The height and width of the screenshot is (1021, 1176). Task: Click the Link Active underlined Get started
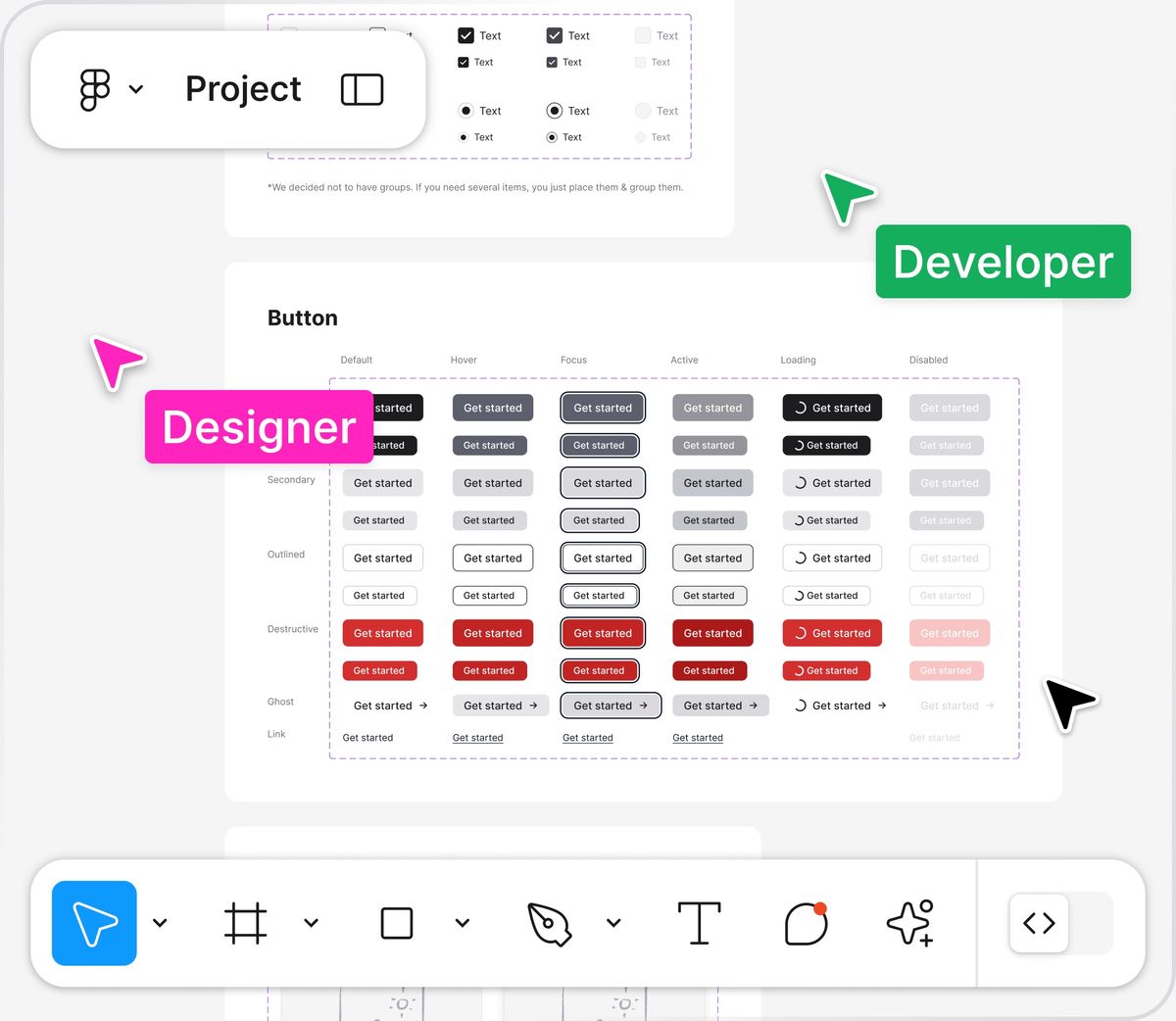(698, 738)
